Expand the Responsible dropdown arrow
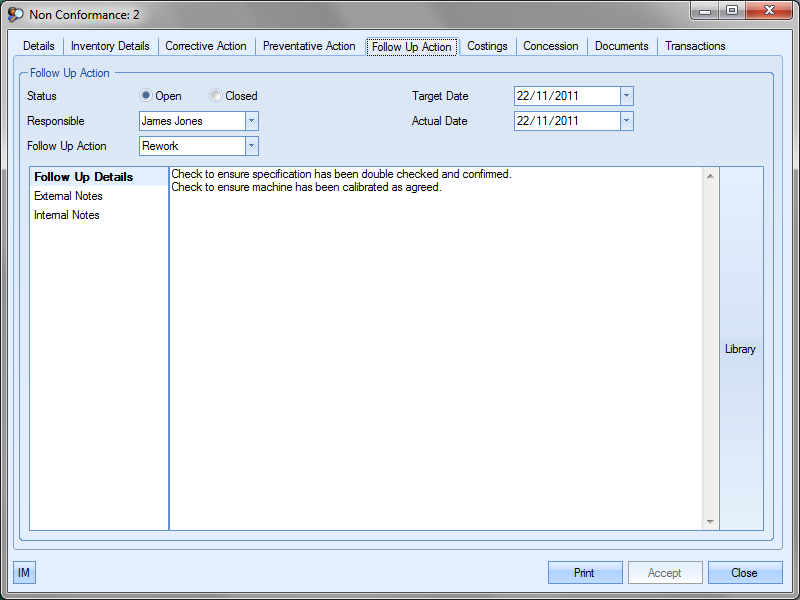This screenshot has height=600, width=800. [252, 121]
